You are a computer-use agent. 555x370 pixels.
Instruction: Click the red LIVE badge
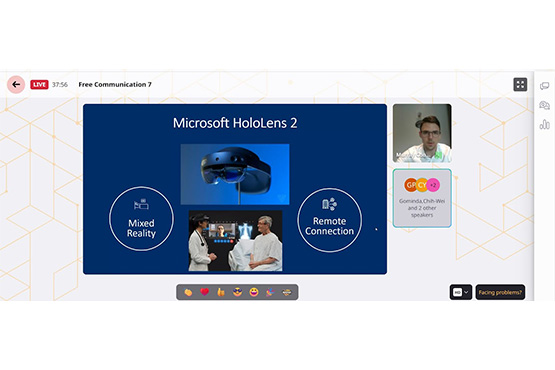[x=39, y=85]
